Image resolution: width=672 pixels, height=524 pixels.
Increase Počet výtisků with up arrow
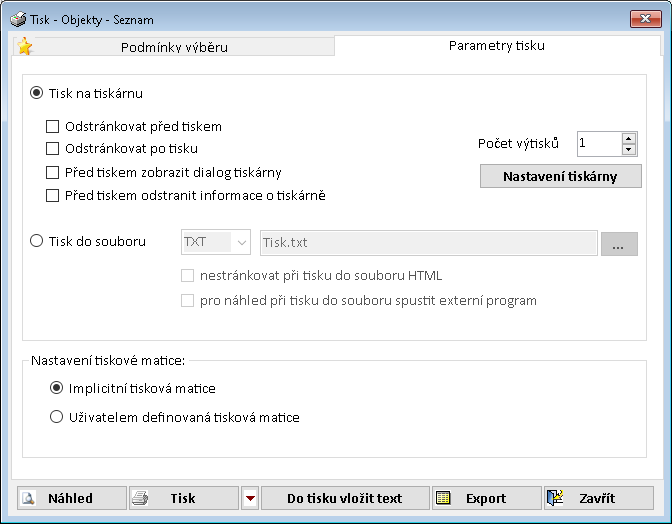tap(628, 139)
